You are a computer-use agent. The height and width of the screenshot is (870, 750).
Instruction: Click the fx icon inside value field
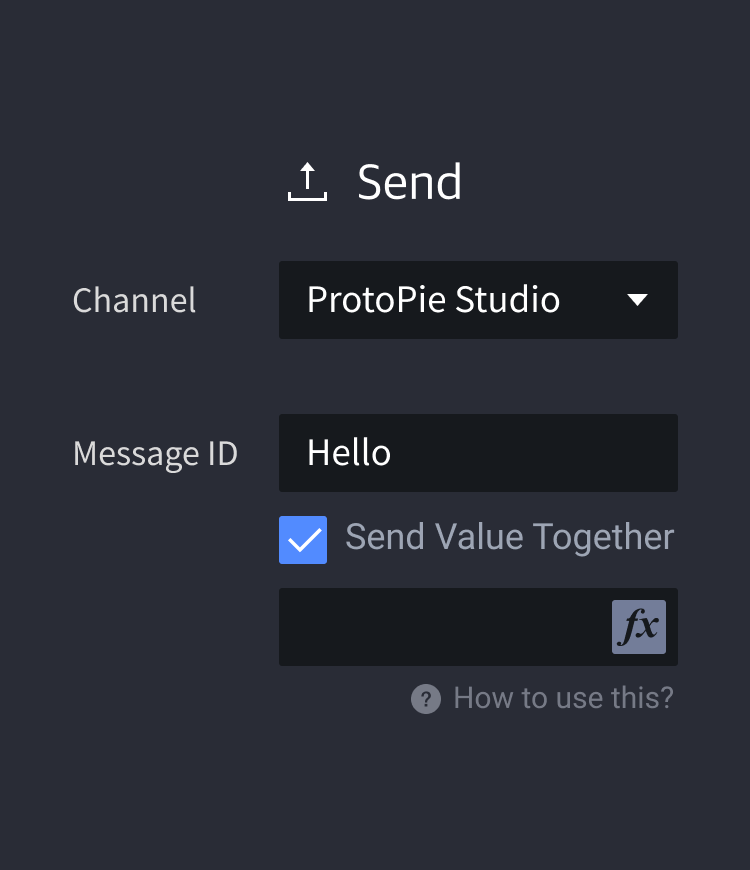638,627
